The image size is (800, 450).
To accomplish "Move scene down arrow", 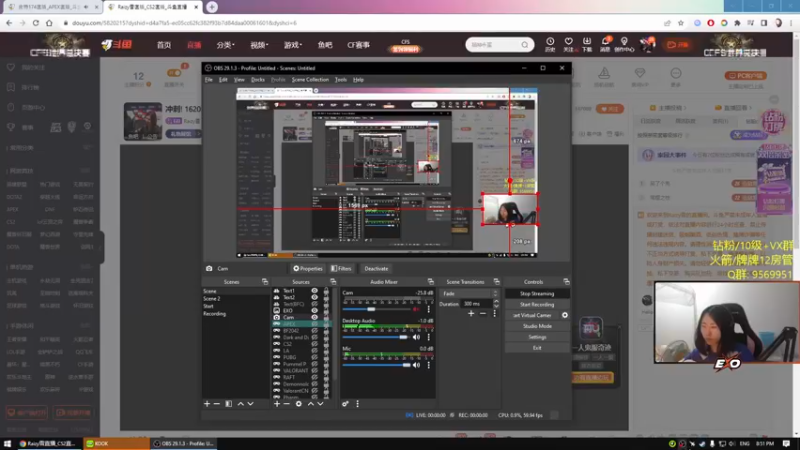I will [x=250, y=404].
